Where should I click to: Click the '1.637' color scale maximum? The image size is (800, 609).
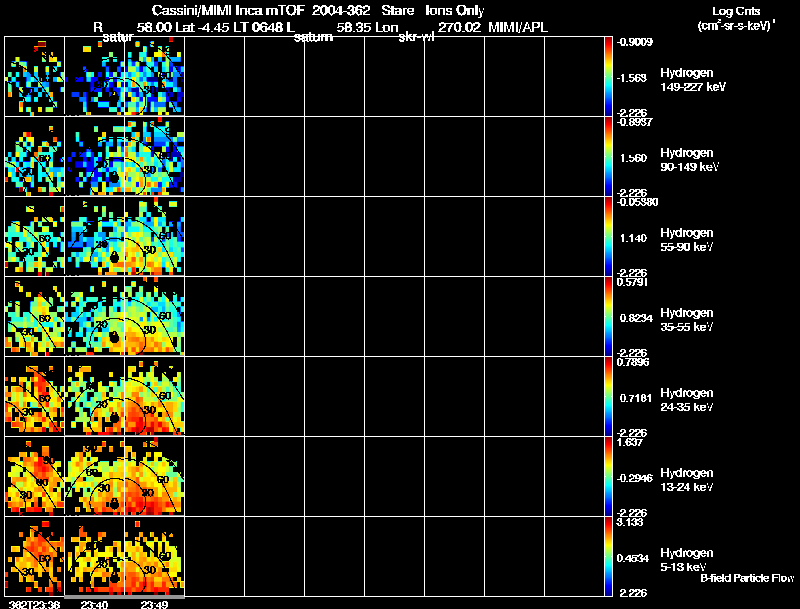click(630, 442)
